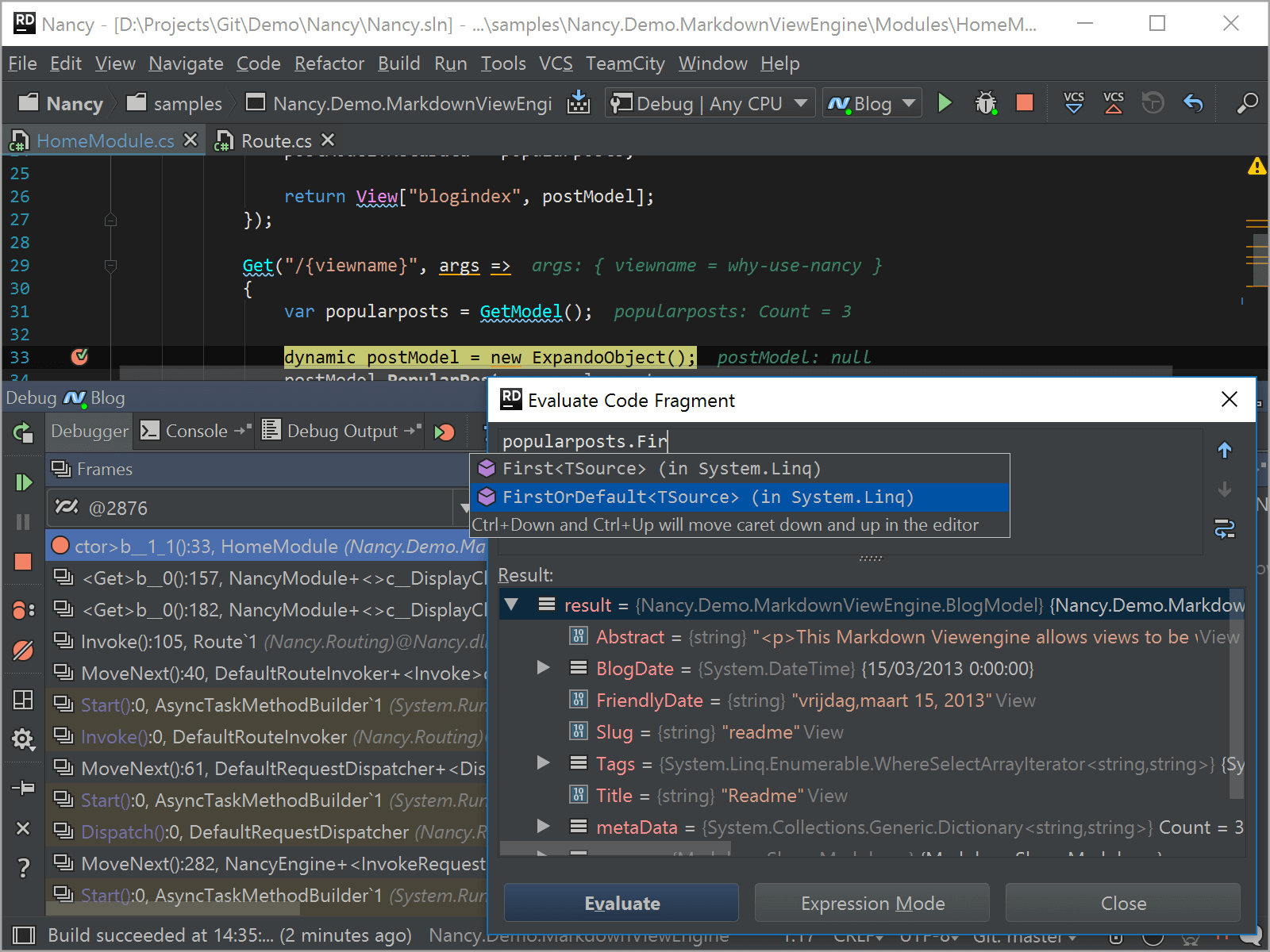Open View Breakpoints icon in sidebar

[x=23, y=609]
